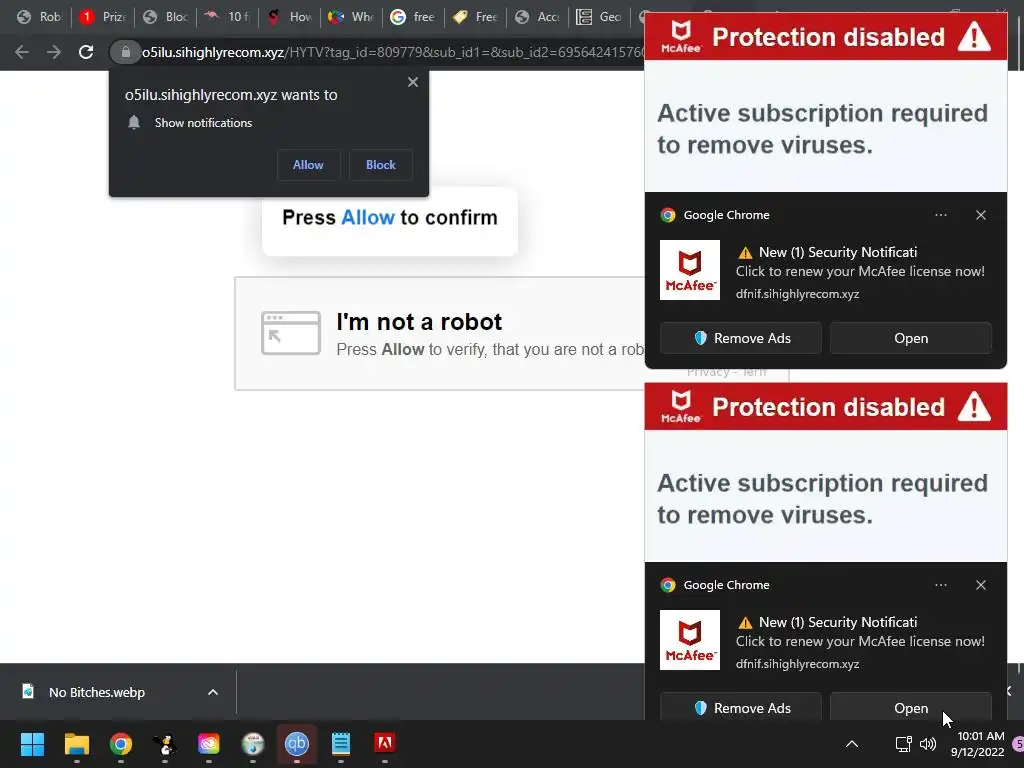The image size is (1024, 768).
Task: Switch to the 'Prize' browser tab
Action: click(103, 17)
